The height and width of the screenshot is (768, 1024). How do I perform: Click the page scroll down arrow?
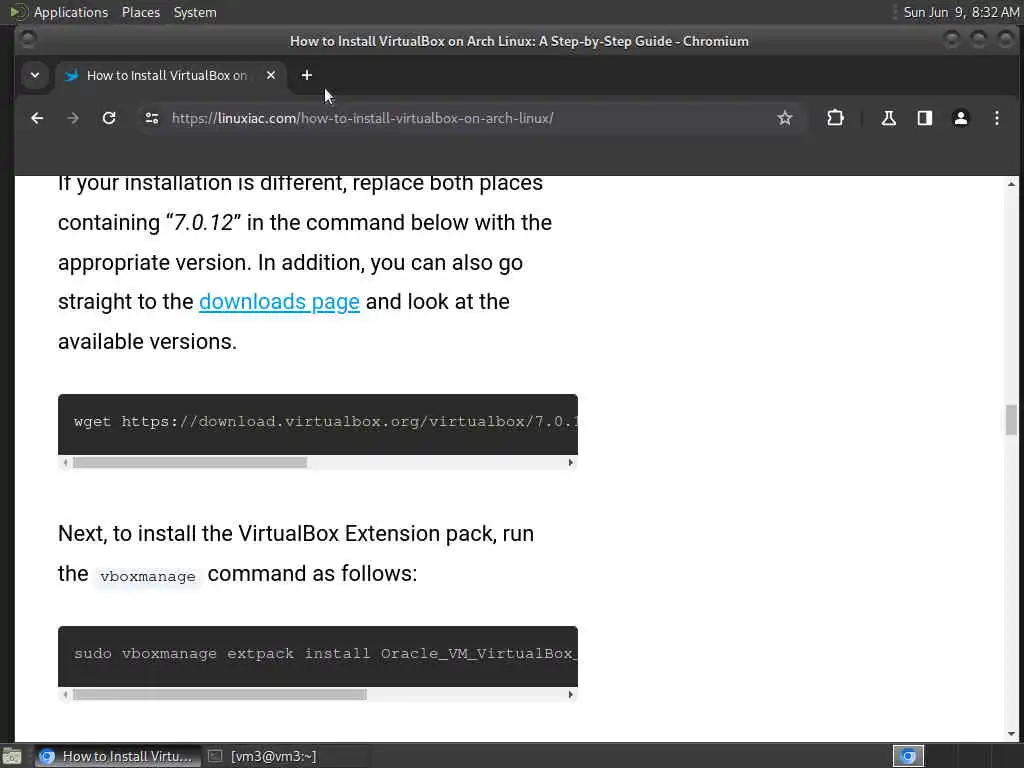click(1011, 733)
